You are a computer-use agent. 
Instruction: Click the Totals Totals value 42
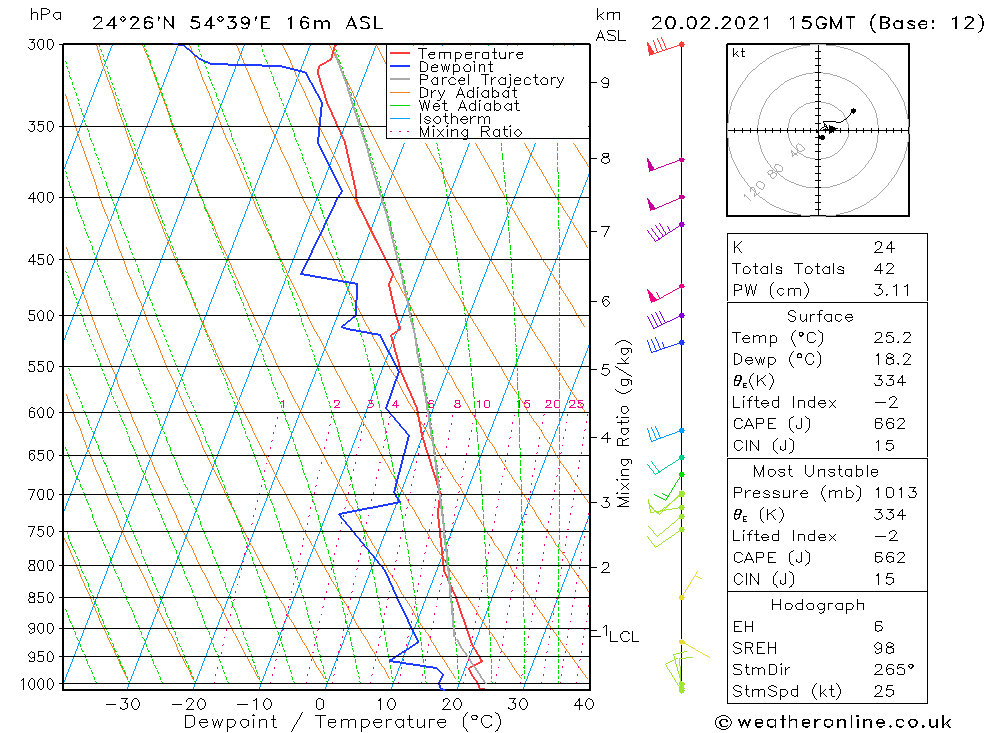point(884,269)
